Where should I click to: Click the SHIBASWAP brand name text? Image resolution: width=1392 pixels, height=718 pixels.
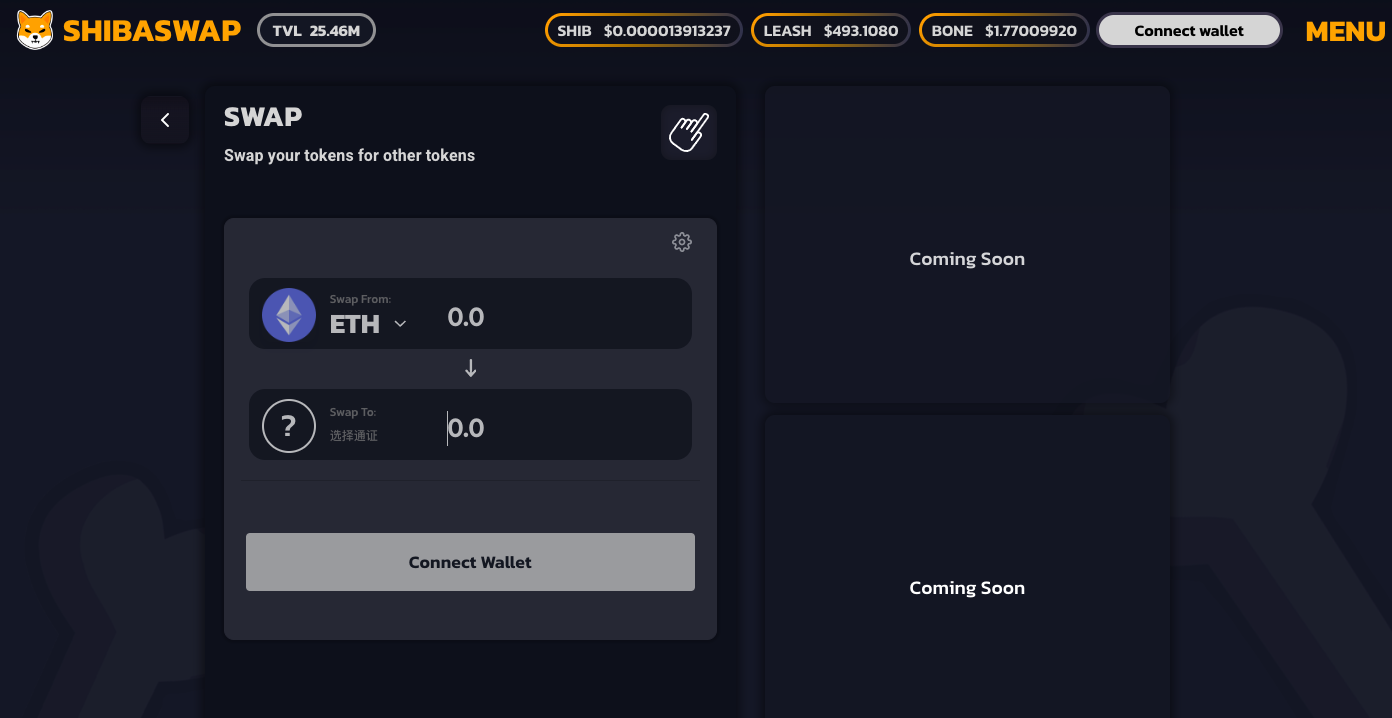click(x=152, y=31)
